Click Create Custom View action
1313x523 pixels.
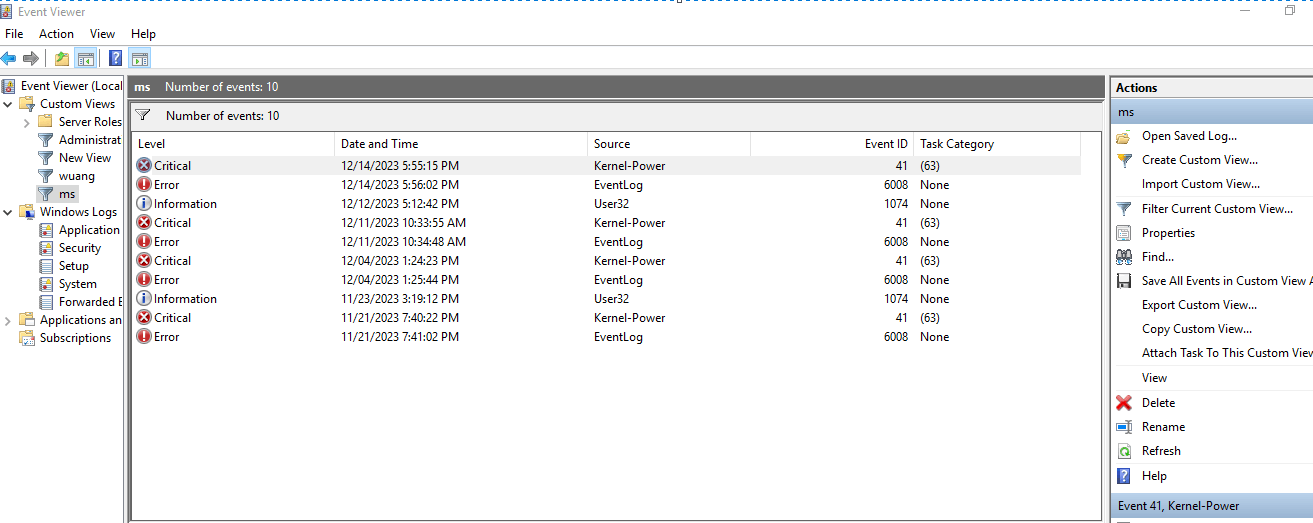click(x=1200, y=160)
